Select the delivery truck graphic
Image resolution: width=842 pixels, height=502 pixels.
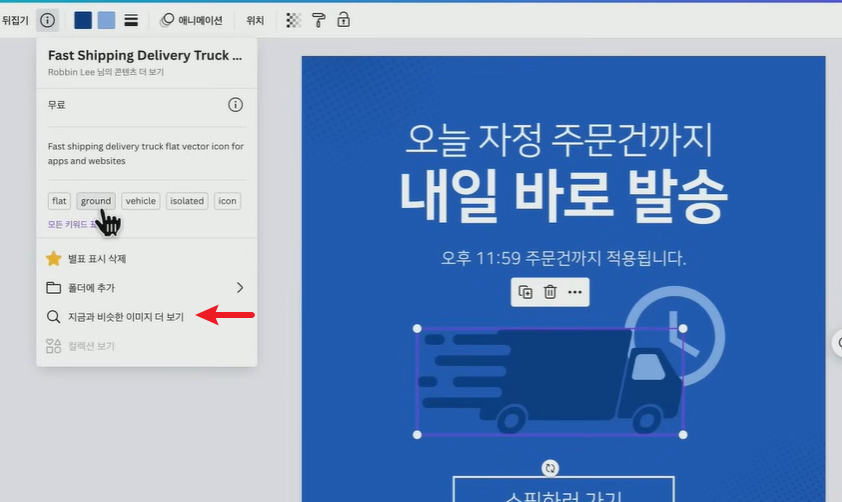pyautogui.click(x=550, y=381)
